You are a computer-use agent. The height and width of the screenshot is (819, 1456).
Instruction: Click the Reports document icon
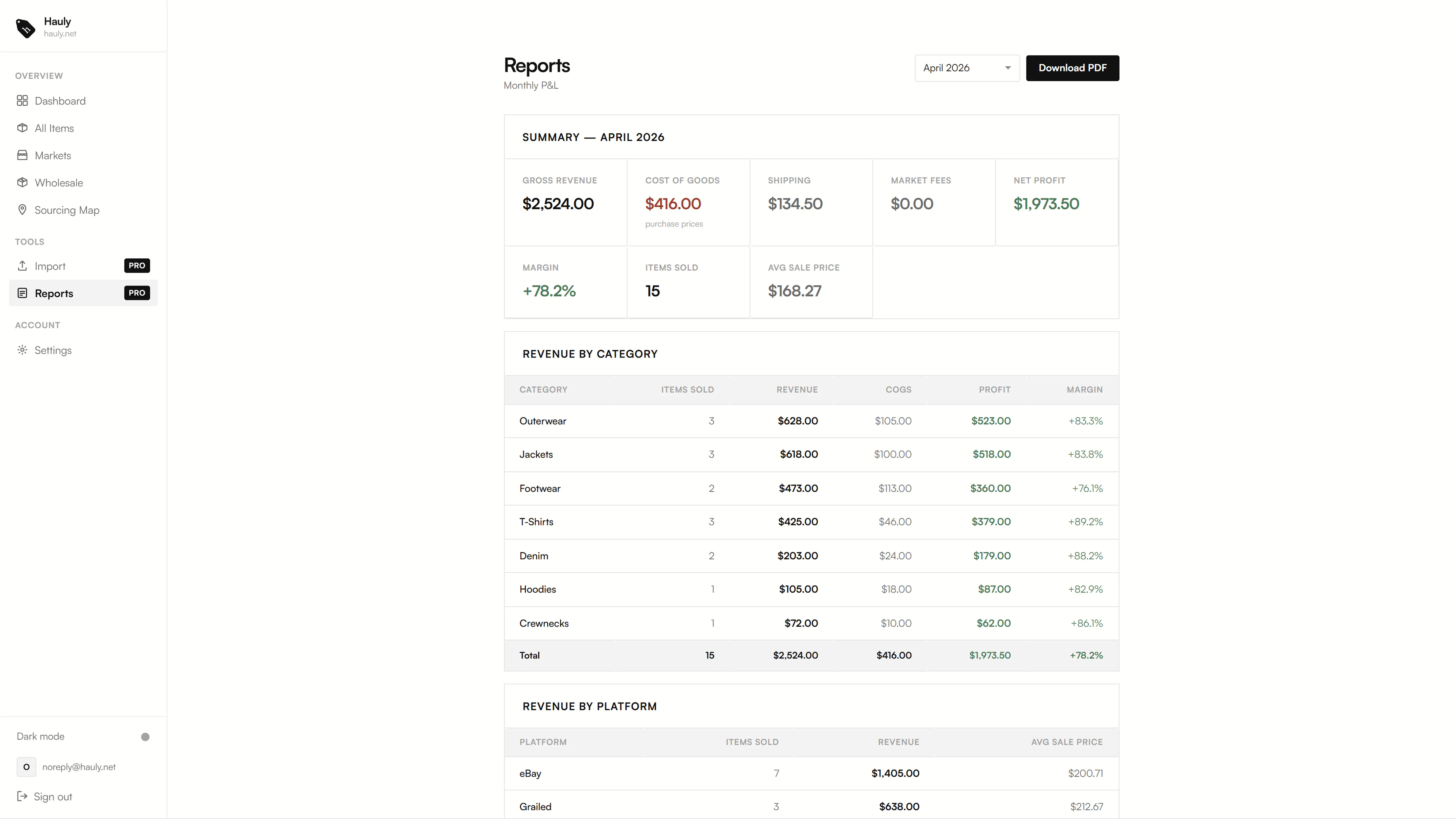point(22,293)
